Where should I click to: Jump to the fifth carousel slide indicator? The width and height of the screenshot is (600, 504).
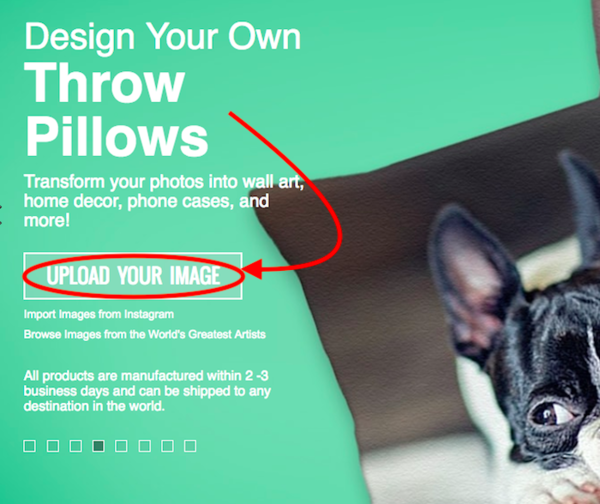[121, 446]
